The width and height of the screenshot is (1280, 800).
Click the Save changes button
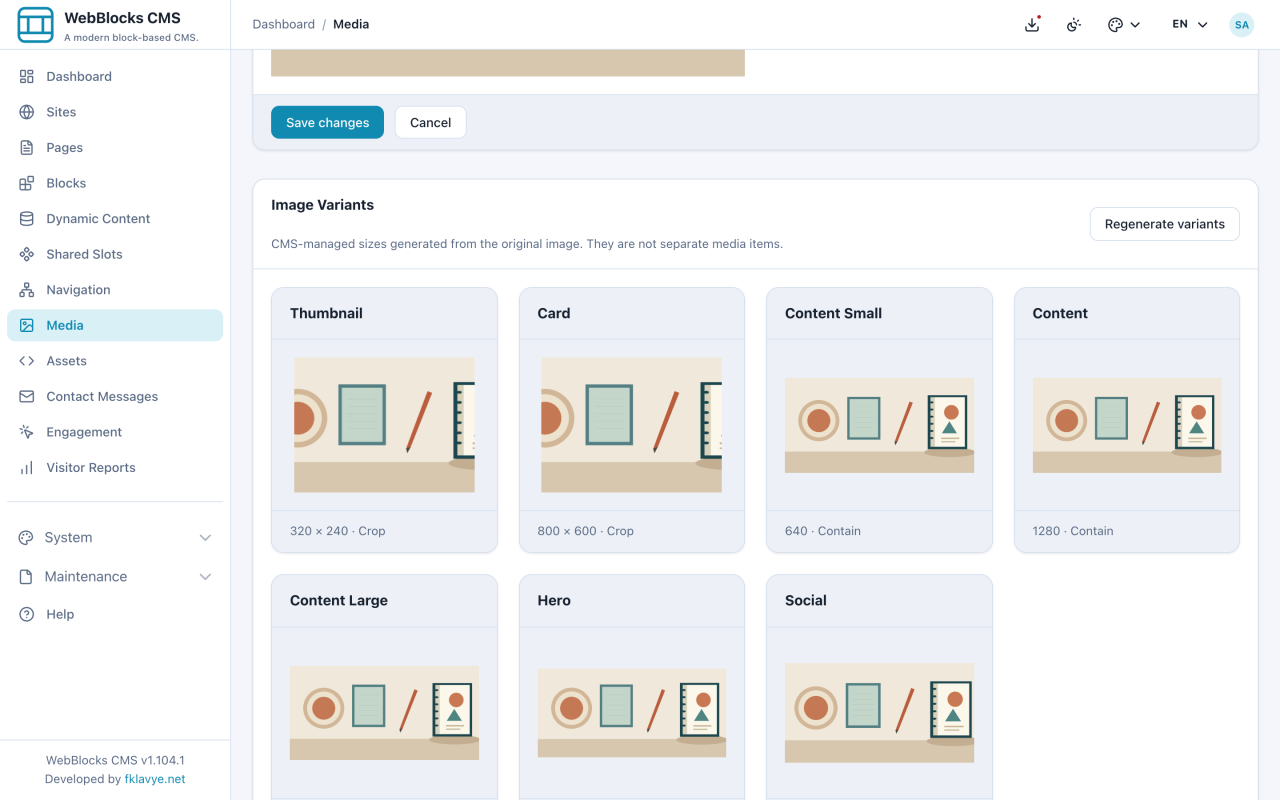coord(327,122)
